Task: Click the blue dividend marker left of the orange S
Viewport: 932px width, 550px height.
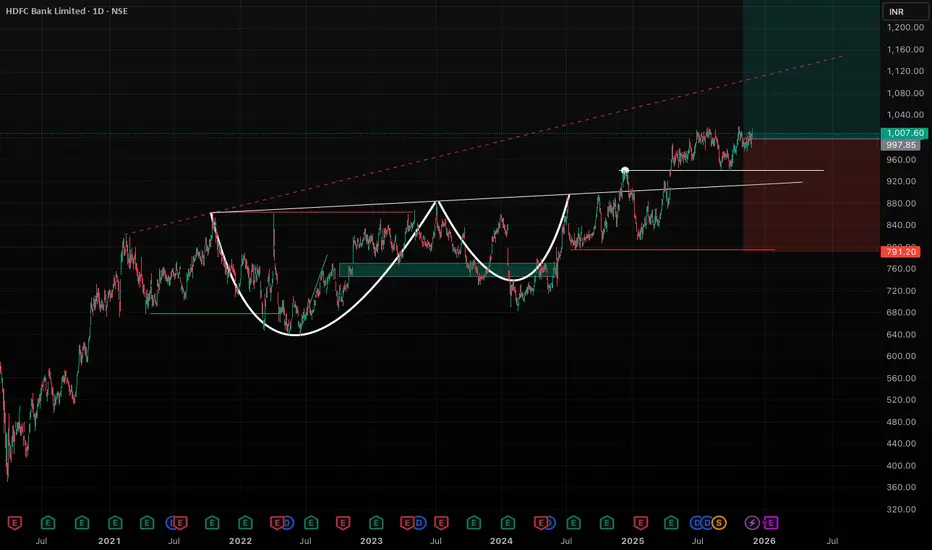Action: 707,523
